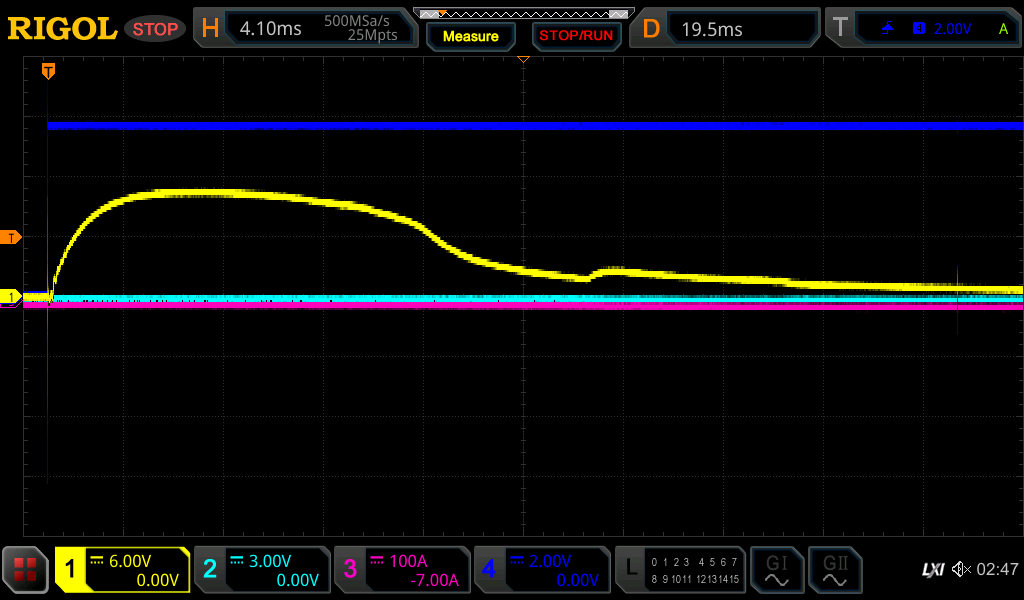This screenshot has height=600, width=1024.
Task: Click the LXI network status icon
Action: pyautogui.click(x=932, y=570)
